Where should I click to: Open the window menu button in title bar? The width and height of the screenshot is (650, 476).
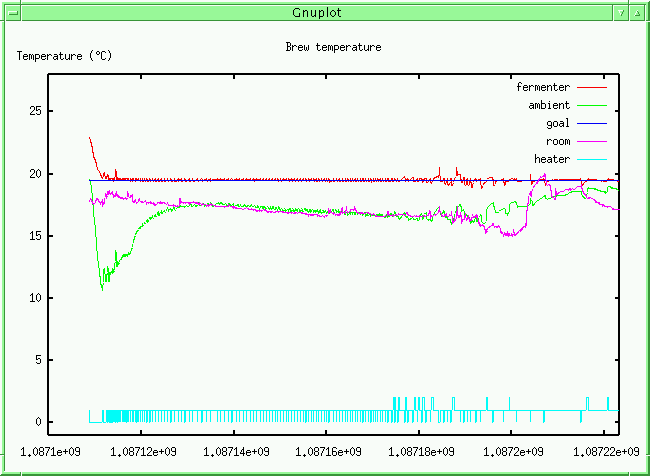(x=12, y=13)
